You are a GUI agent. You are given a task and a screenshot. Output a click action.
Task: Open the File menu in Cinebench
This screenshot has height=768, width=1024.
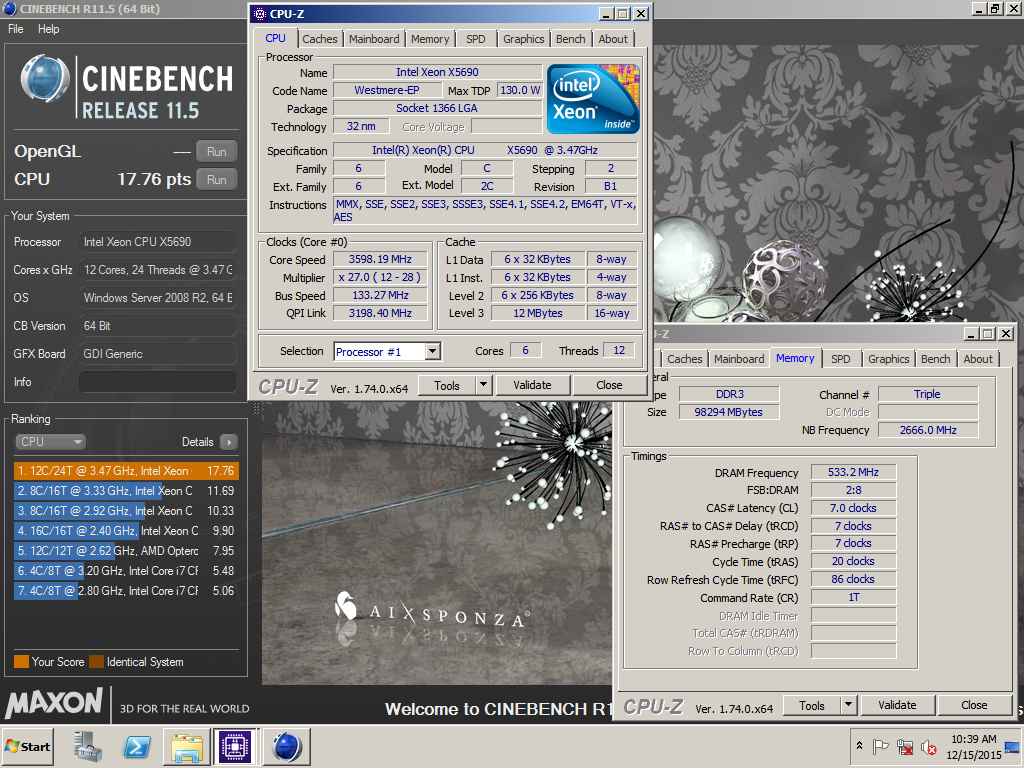tap(16, 29)
